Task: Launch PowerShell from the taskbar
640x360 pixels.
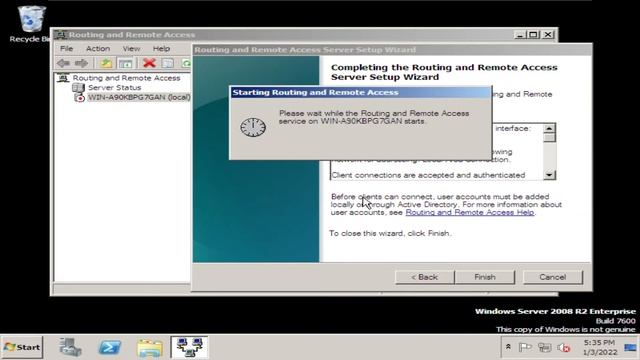Action: click(110, 347)
